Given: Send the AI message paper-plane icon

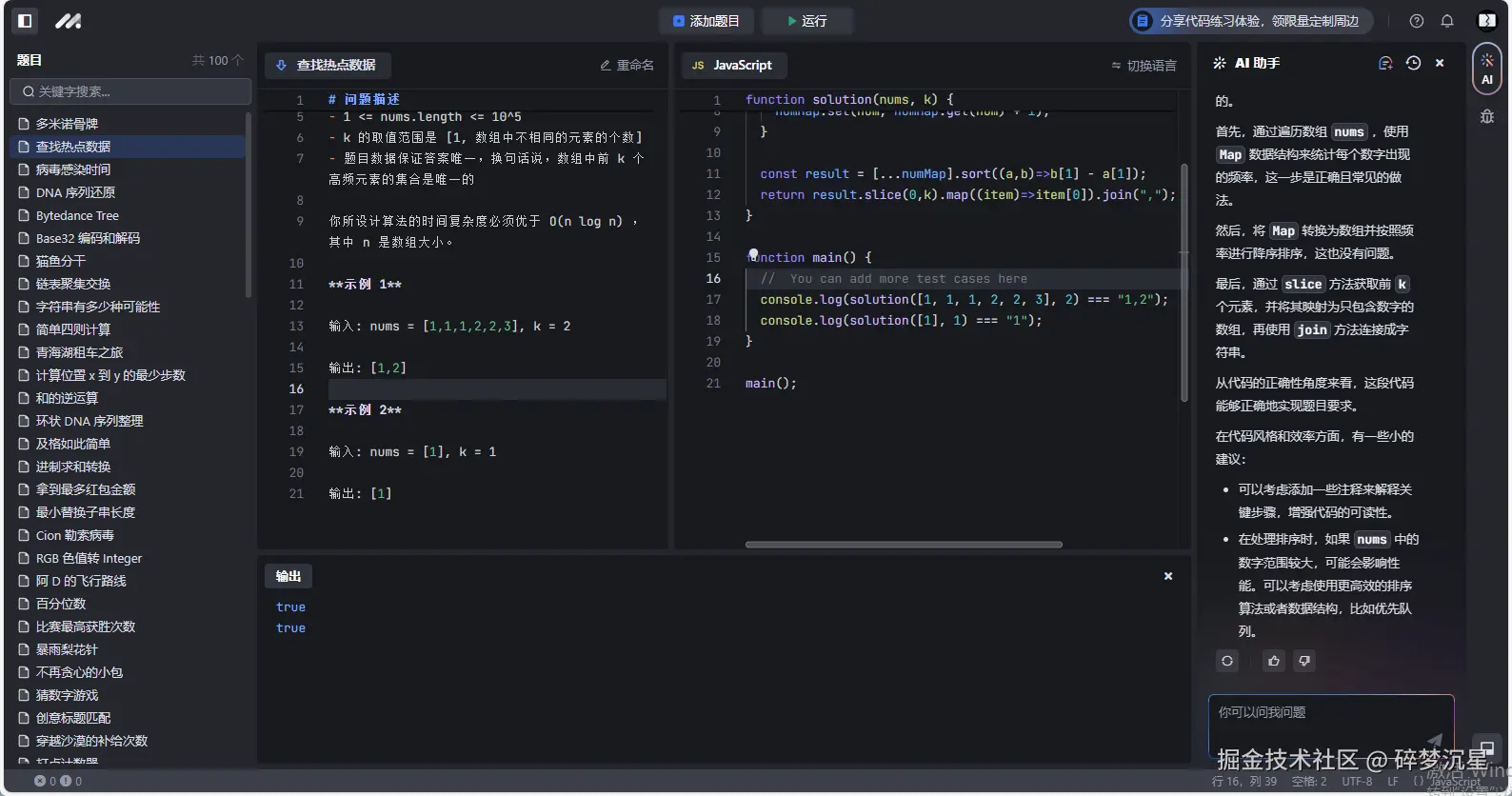Looking at the screenshot, I should [x=1435, y=740].
